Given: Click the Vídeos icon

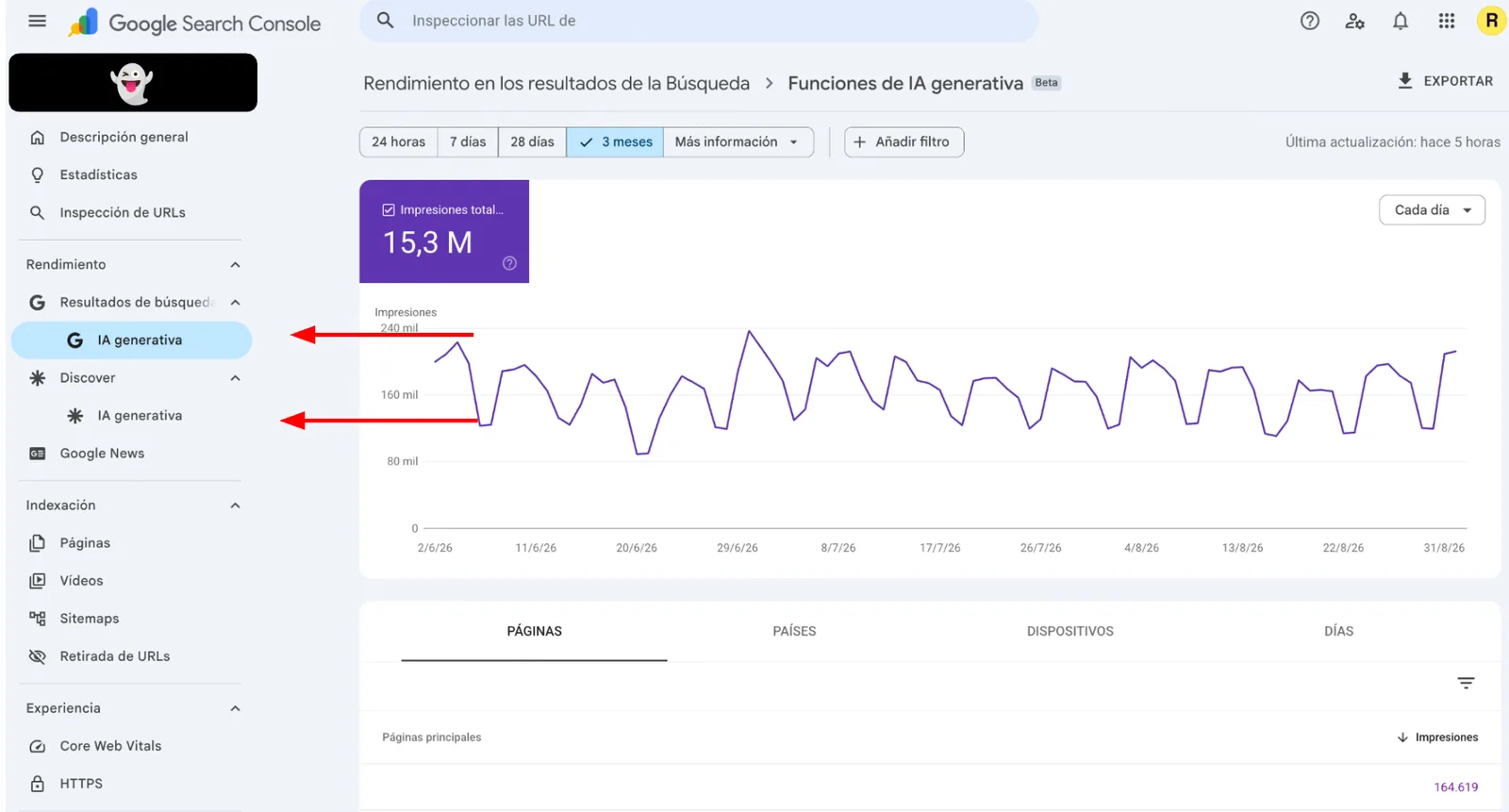Looking at the screenshot, I should [x=38, y=581].
